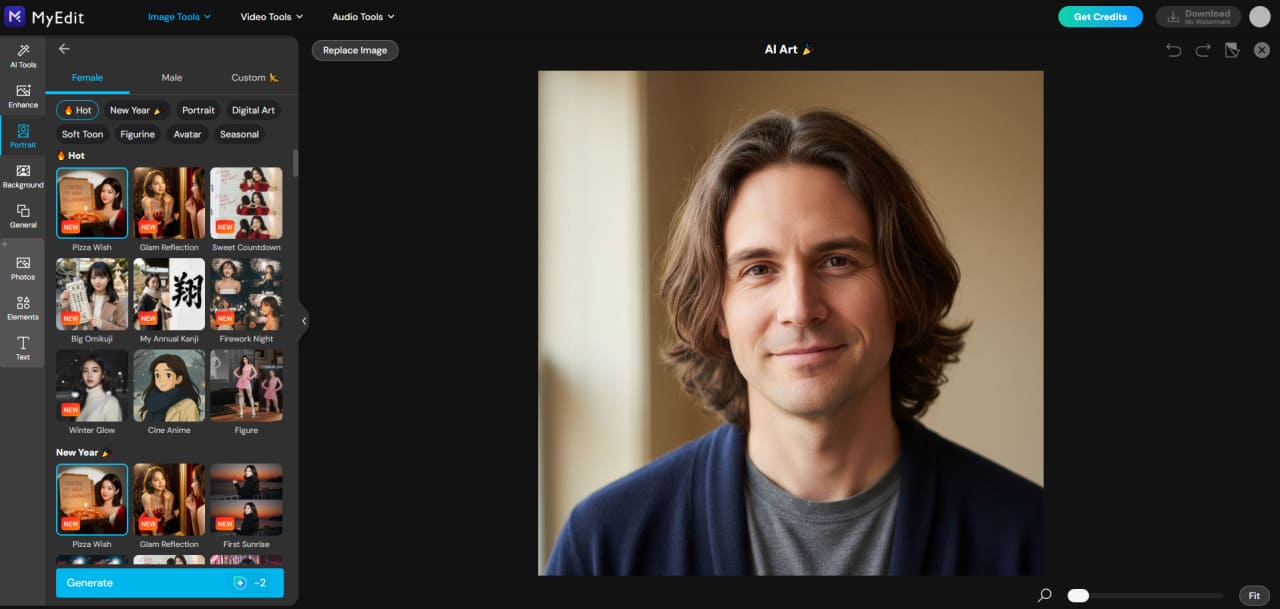Select the AI Tools sidebar icon
This screenshot has width=1280, height=609.
pyautogui.click(x=22, y=55)
